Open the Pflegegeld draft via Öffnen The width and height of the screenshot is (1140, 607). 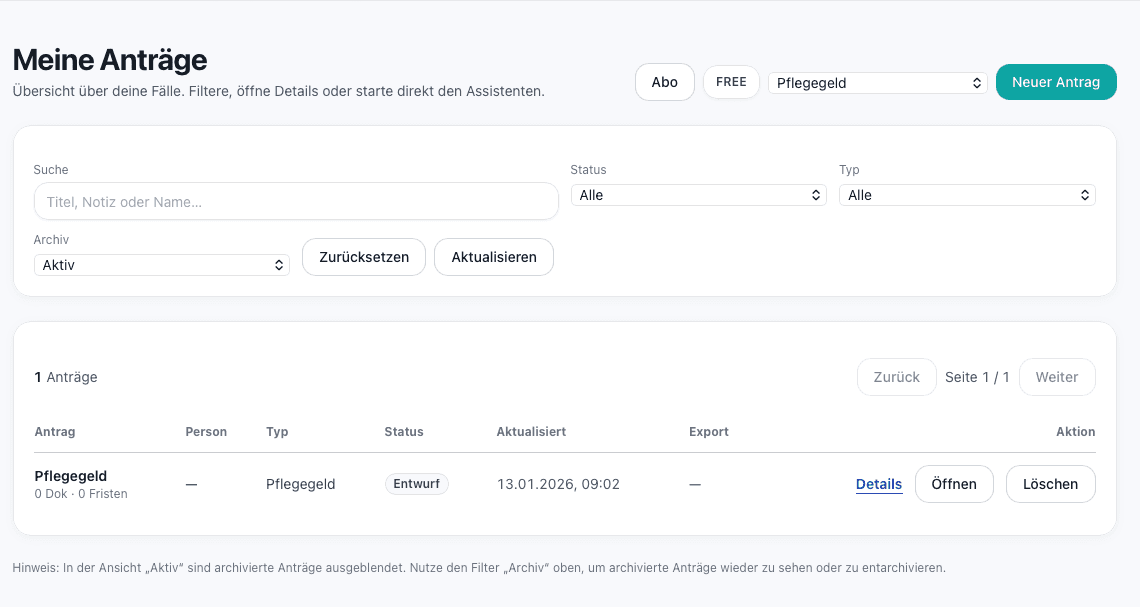point(954,483)
